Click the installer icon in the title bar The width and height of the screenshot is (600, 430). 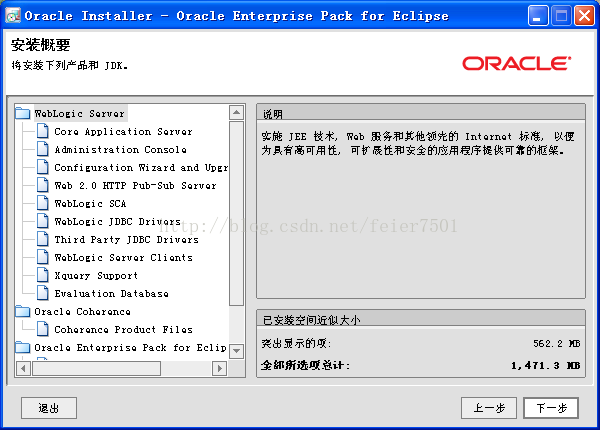click(x=13, y=16)
